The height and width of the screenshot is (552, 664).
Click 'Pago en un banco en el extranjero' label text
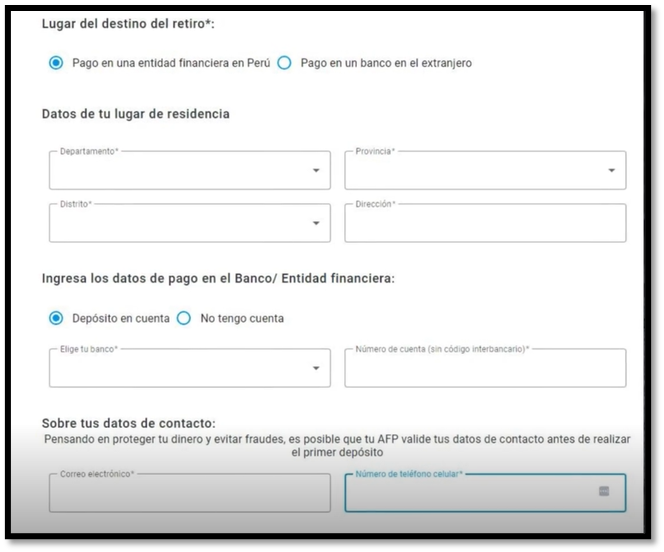(386, 63)
